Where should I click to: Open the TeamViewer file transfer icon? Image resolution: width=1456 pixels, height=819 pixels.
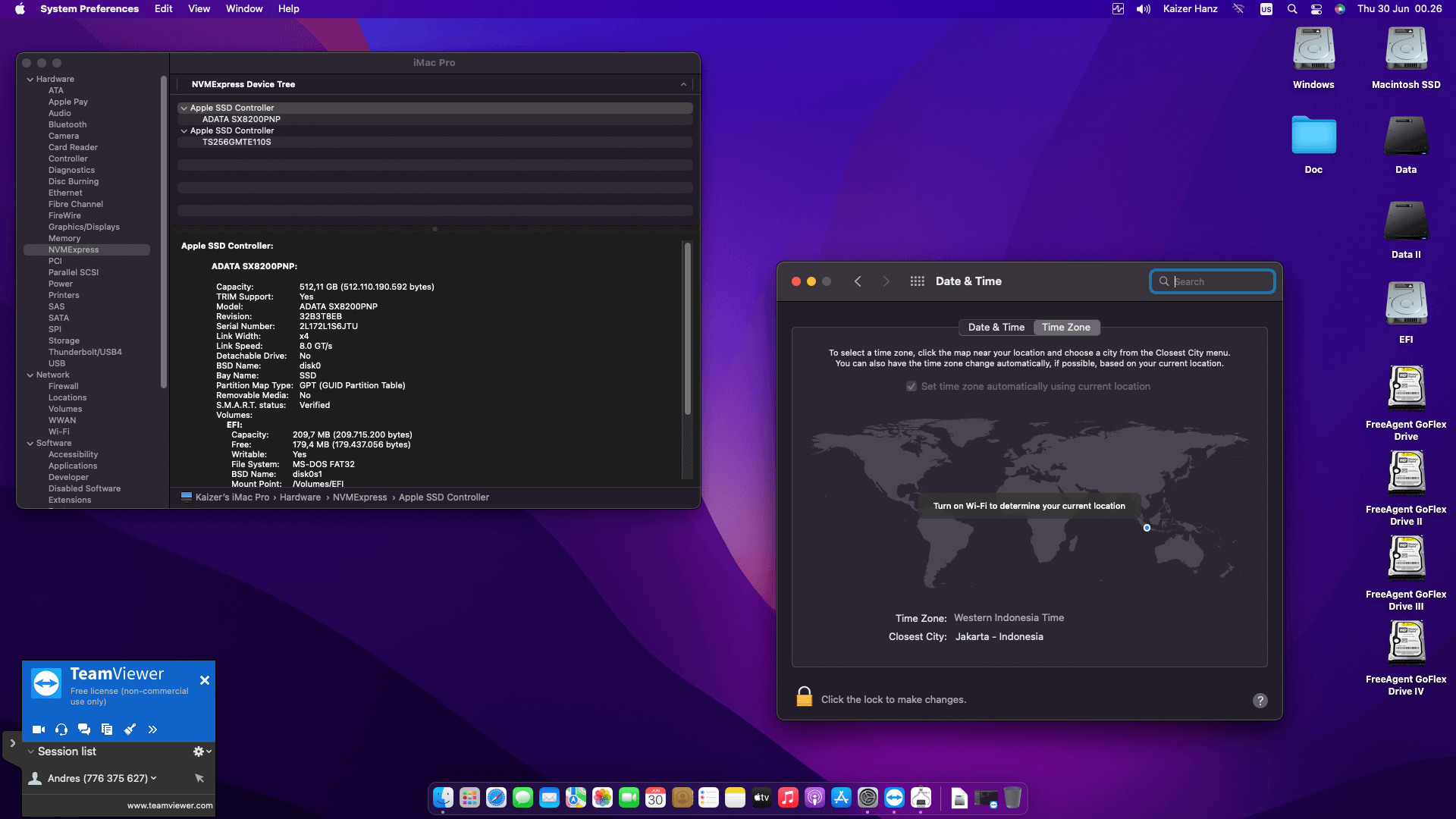click(x=107, y=730)
